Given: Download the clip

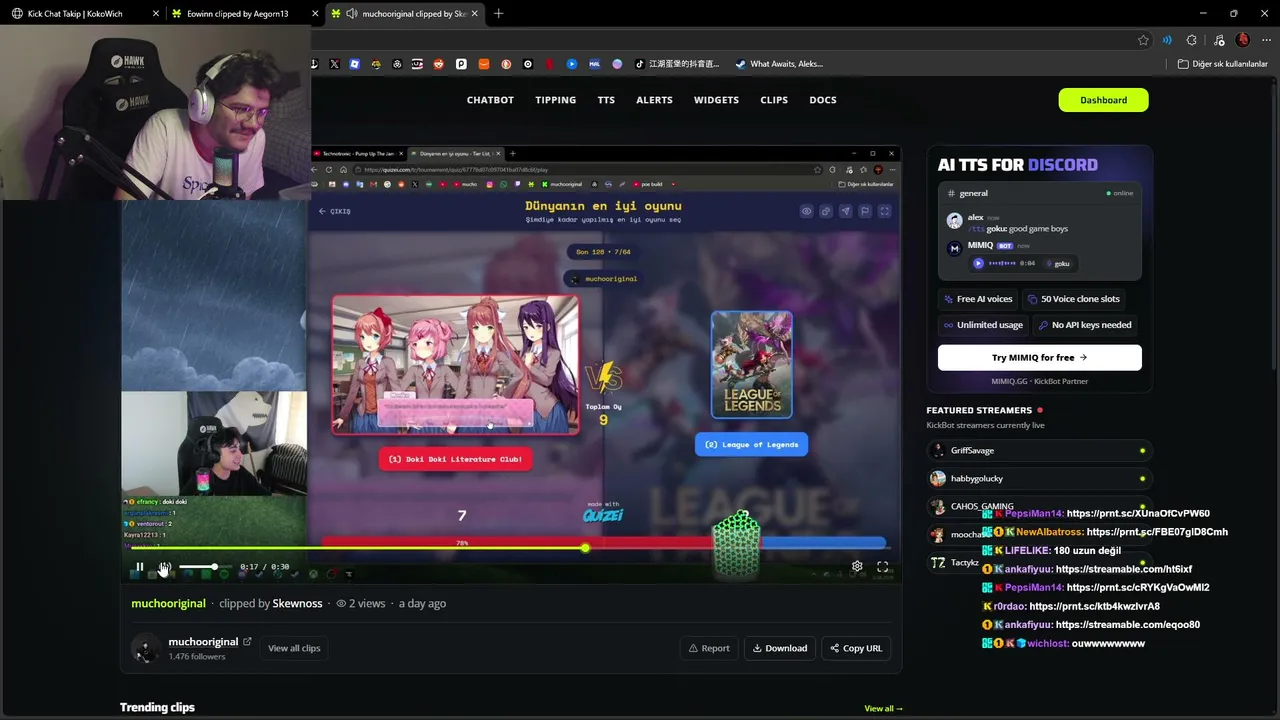Looking at the screenshot, I should coord(780,648).
